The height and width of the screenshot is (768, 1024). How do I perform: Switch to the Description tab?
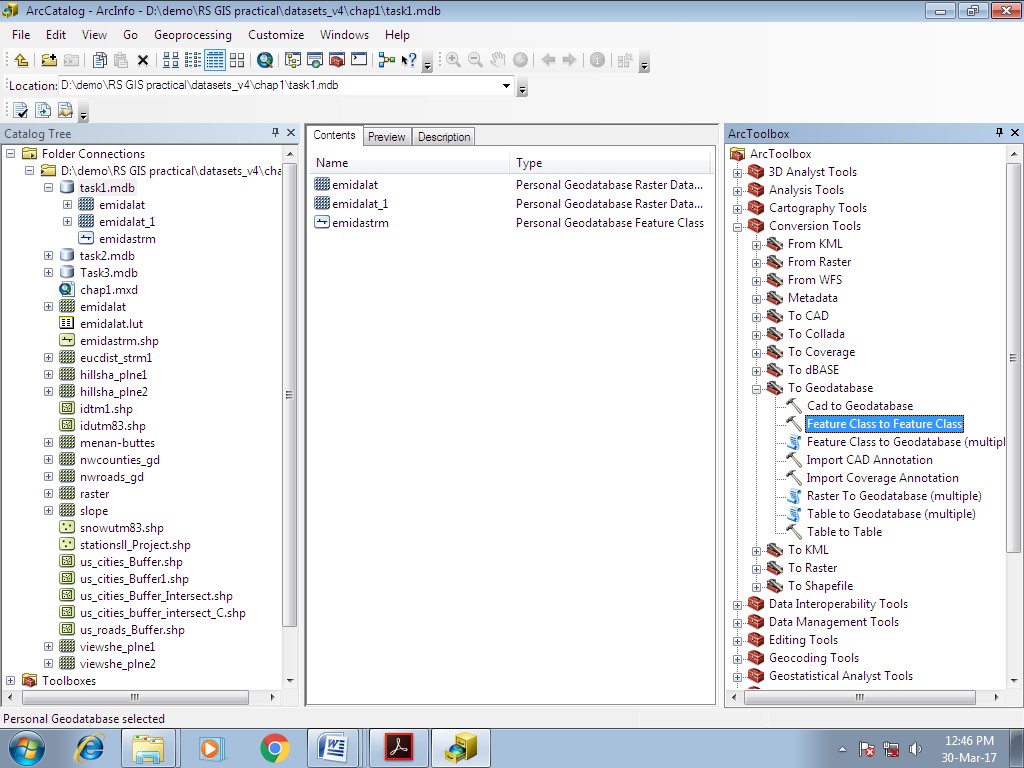(x=444, y=136)
